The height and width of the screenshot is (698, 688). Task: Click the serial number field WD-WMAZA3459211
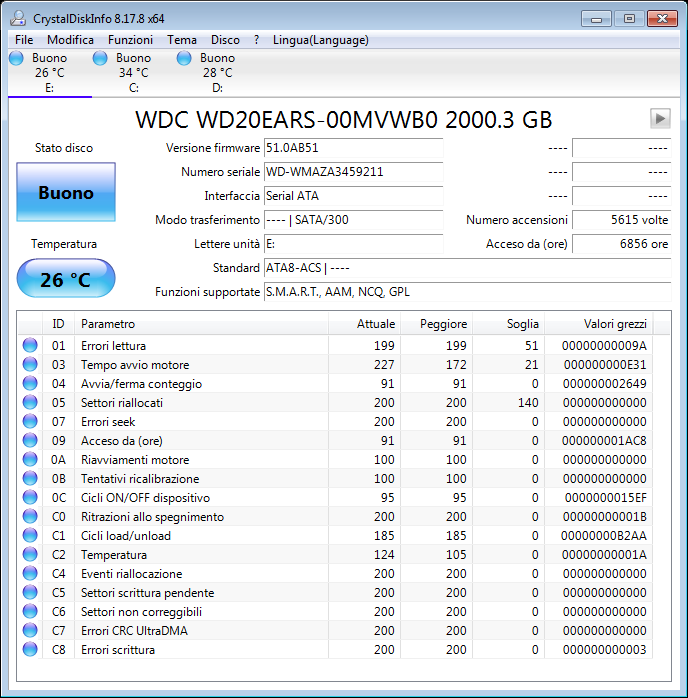[x=353, y=172]
